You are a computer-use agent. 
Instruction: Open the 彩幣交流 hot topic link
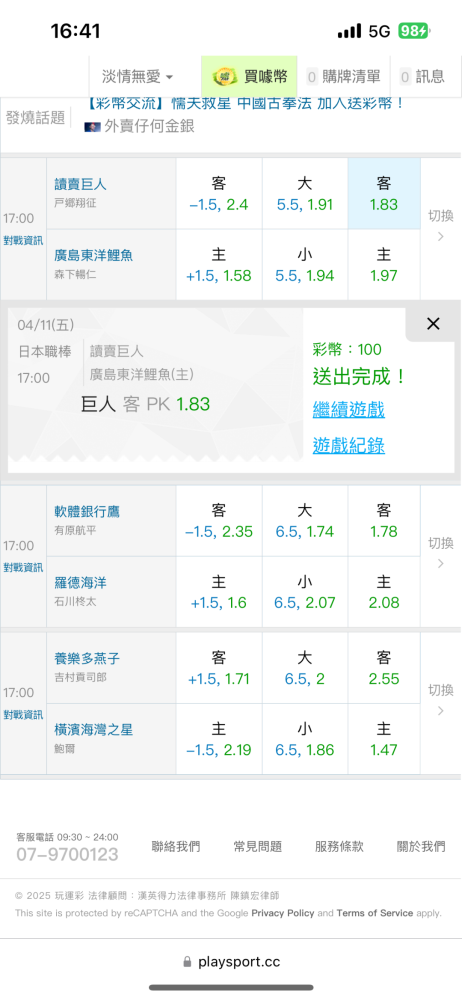tap(244, 103)
